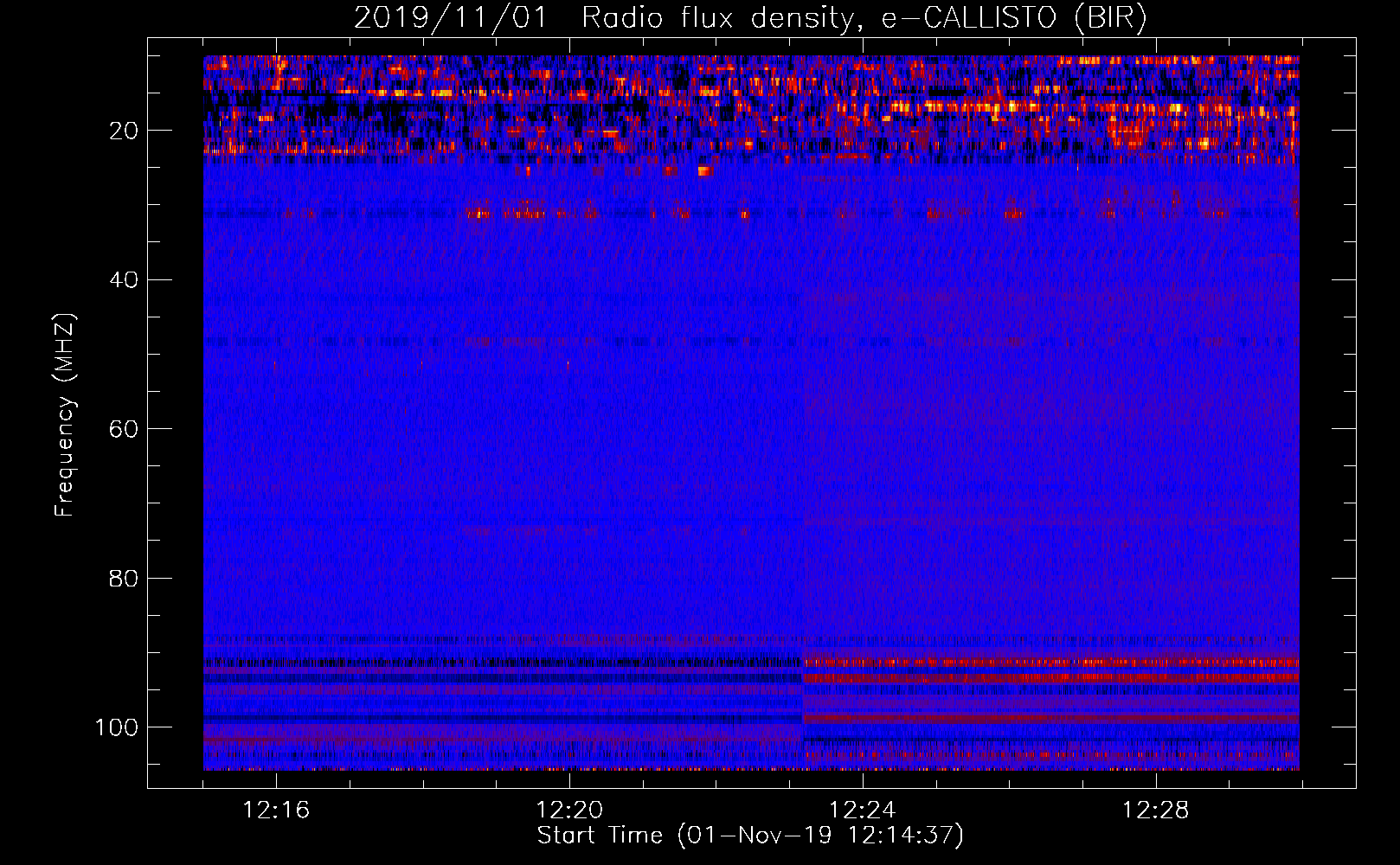Select the 12:20 time tick label
1400x865 pixels.
point(569,811)
